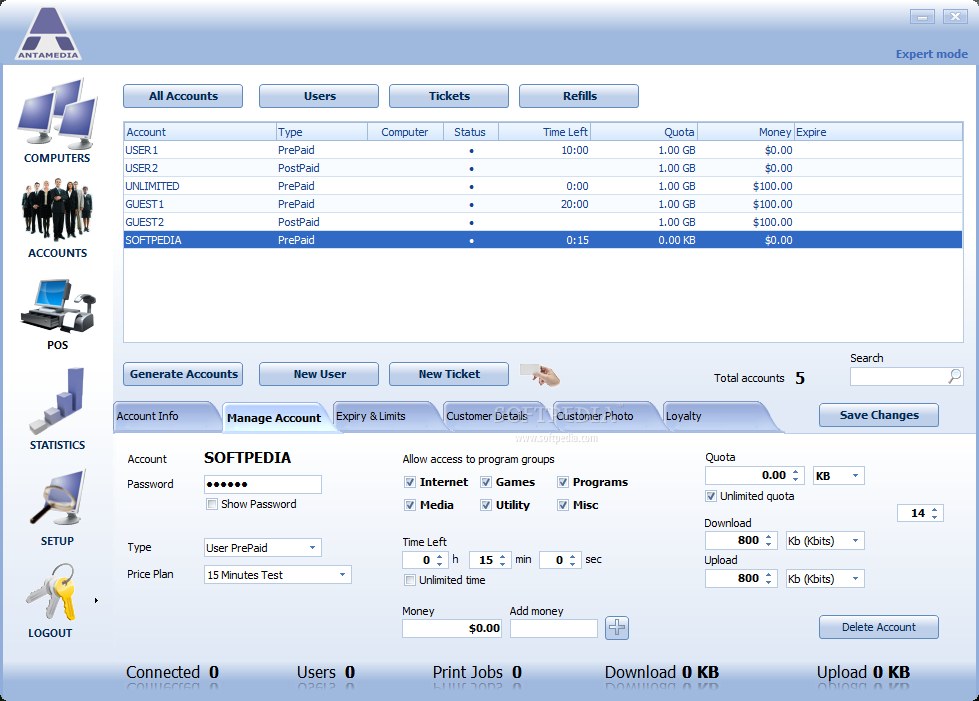This screenshot has width=979, height=701.
Task: Adjust the Quota value stepper
Action: [795, 476]
